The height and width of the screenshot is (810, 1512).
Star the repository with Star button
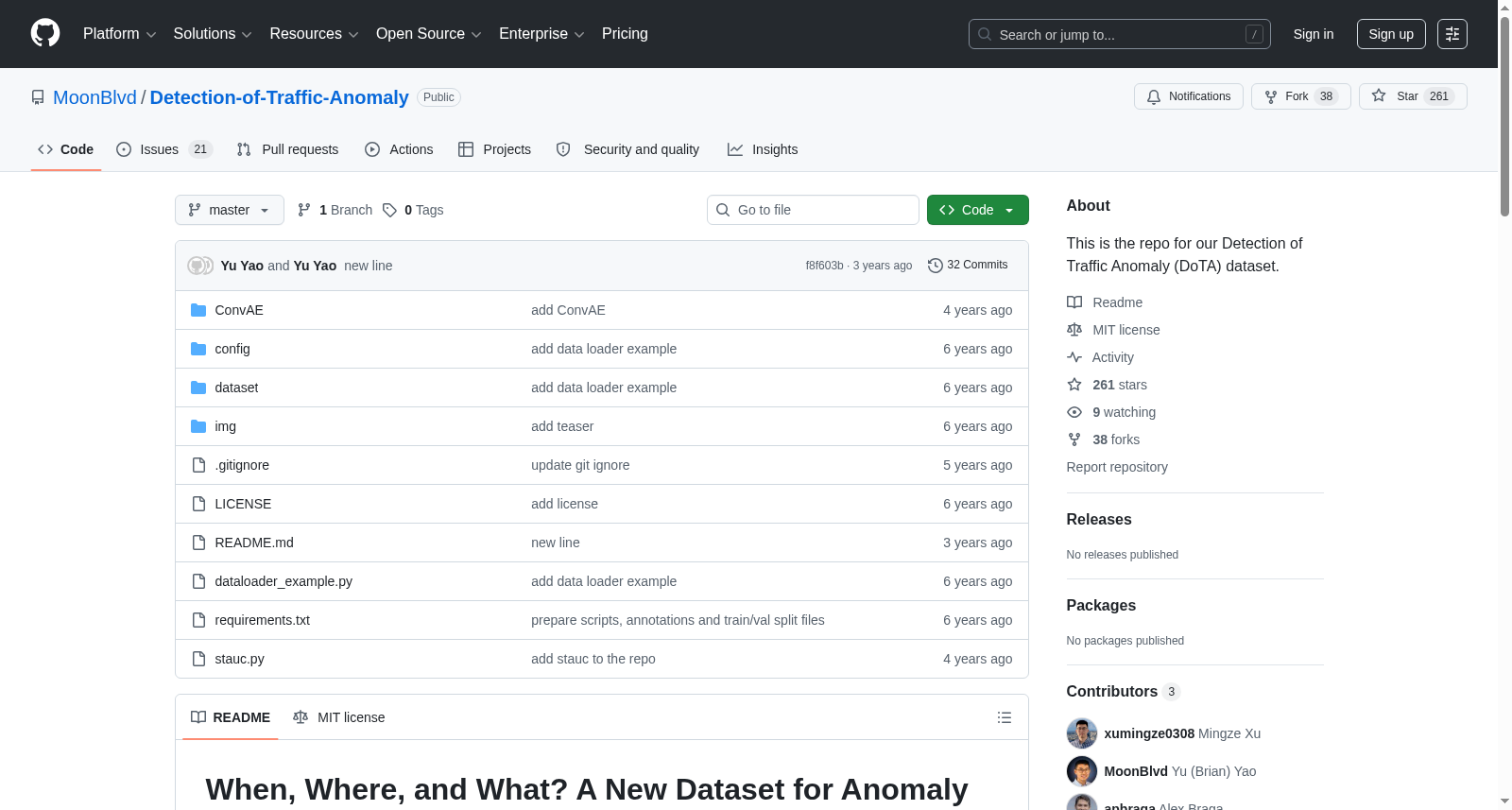coord(1413,96)
